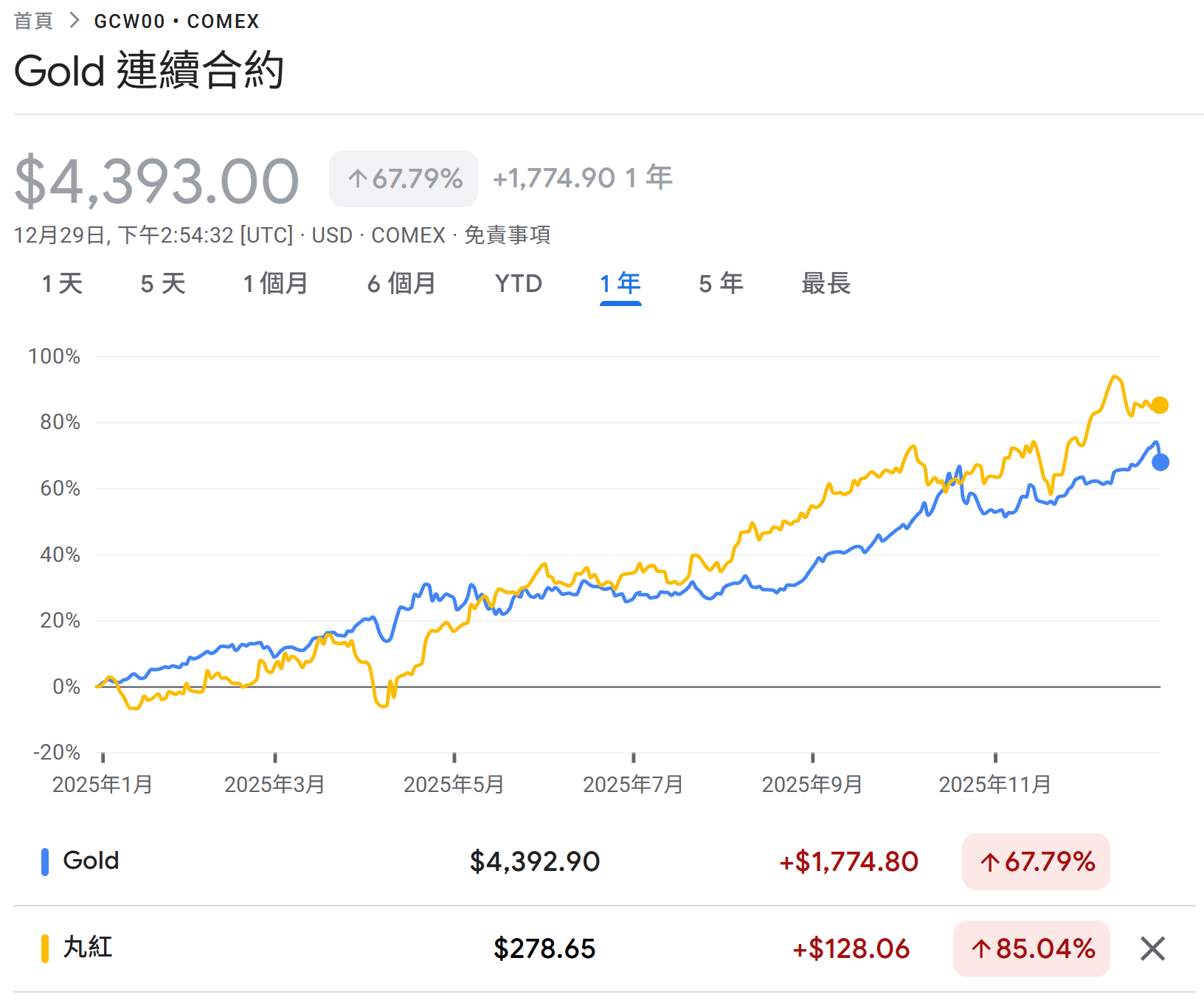The image size is (1204, 1000).
Task: Click the ↑85.04% badge in 丸紅 row
Action: 1031,948
